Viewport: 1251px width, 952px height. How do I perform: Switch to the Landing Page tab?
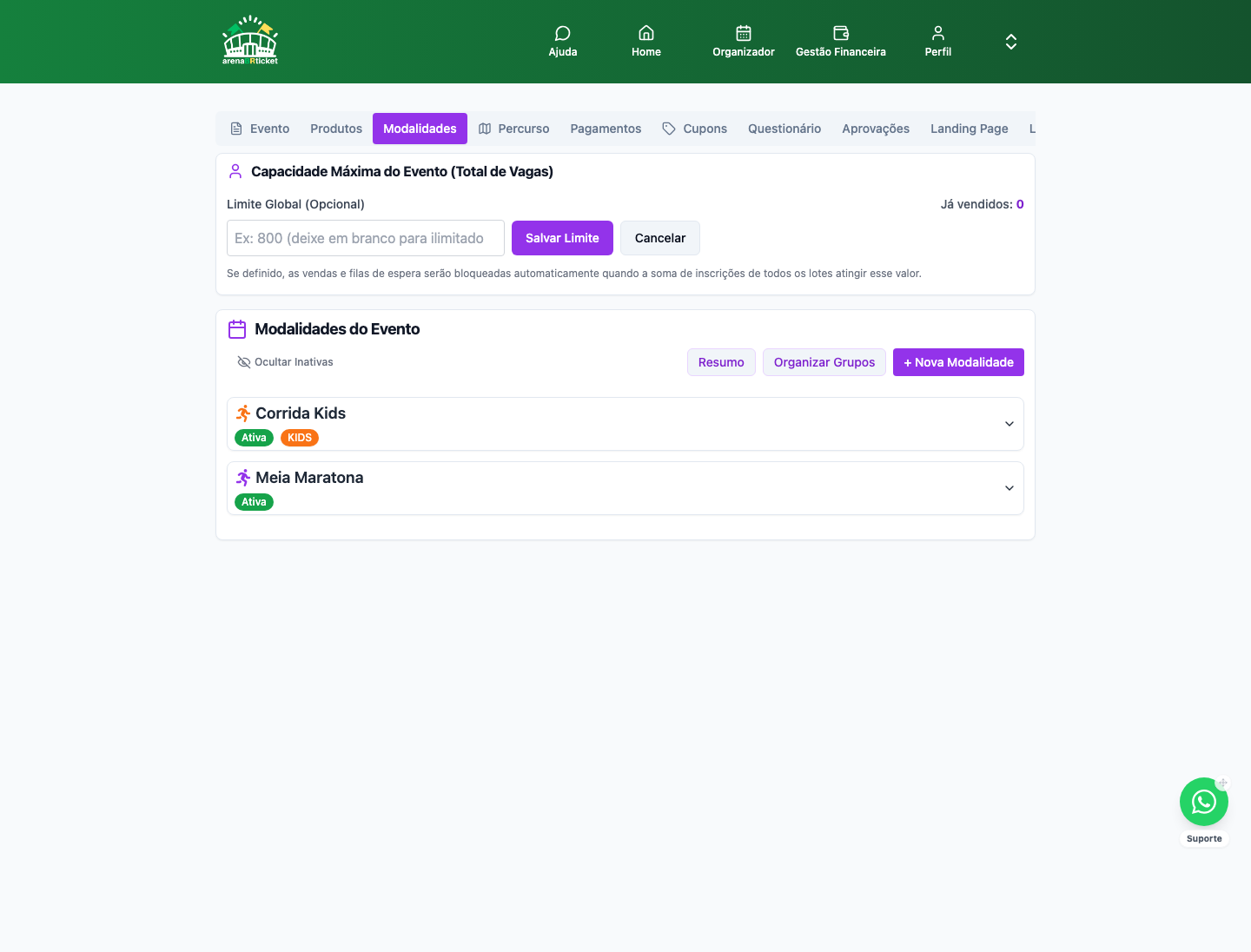click(x=970, y=129)
